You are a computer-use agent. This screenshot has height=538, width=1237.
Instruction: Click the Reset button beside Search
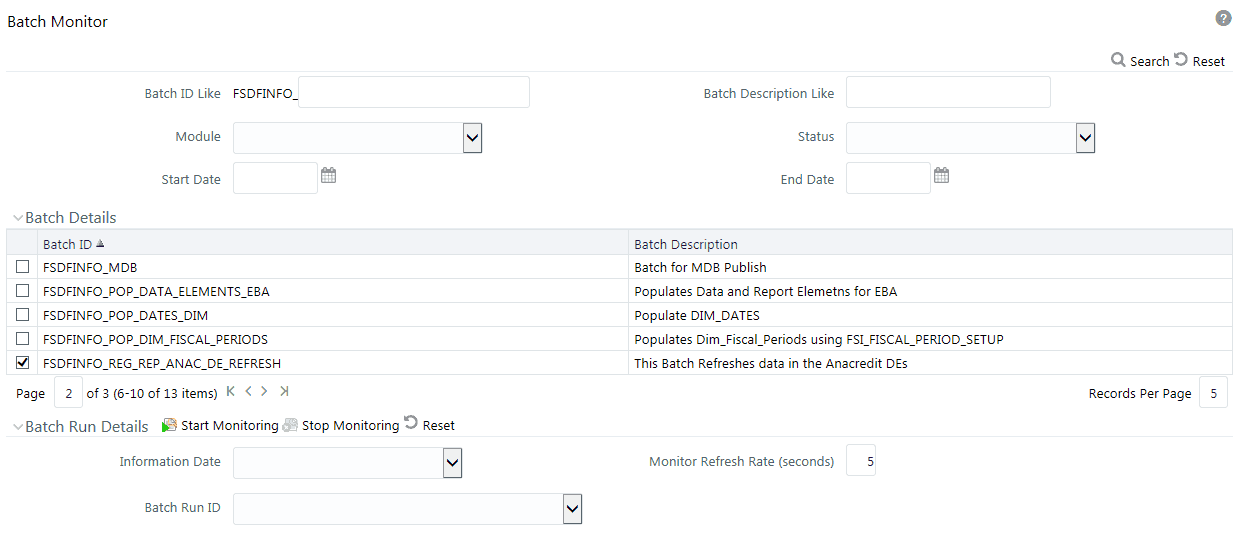pyautogui.click(x=1199, y=60)
